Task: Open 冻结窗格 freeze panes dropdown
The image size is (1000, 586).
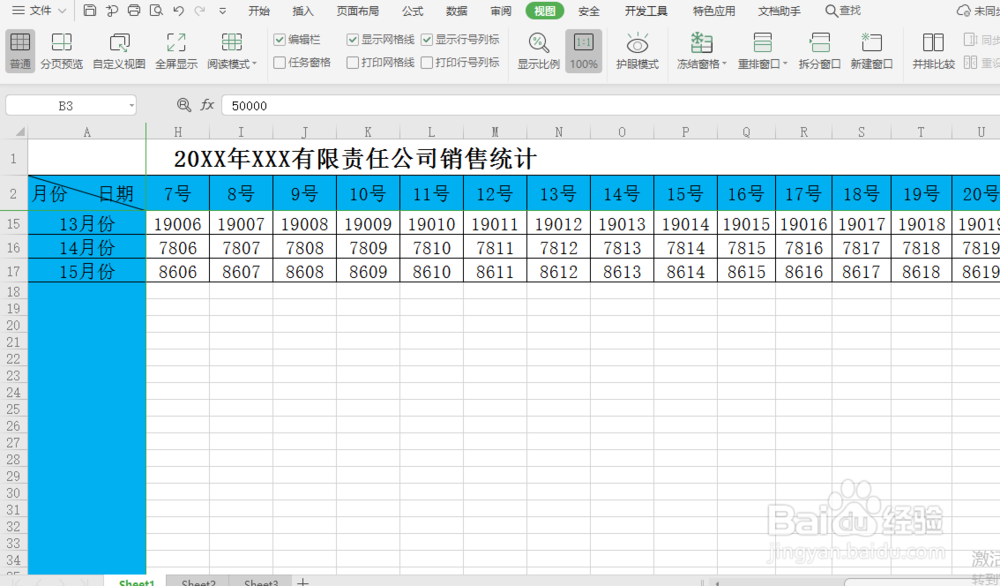Action: tap(702, 51)
